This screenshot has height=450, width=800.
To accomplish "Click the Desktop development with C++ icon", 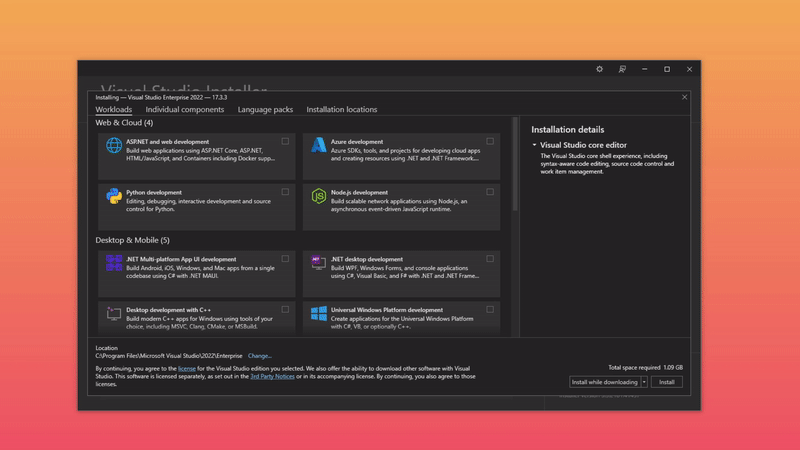I will [x=114, y=313].
